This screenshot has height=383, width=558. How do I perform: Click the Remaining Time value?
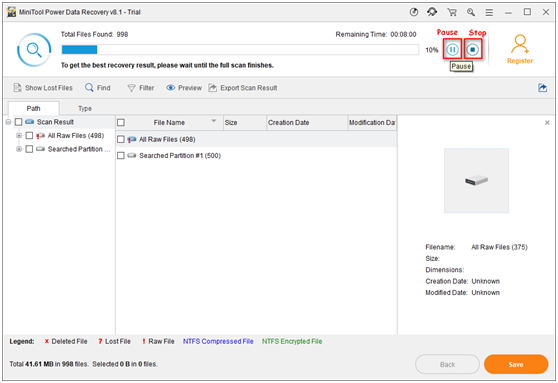[x=403, y=35]
